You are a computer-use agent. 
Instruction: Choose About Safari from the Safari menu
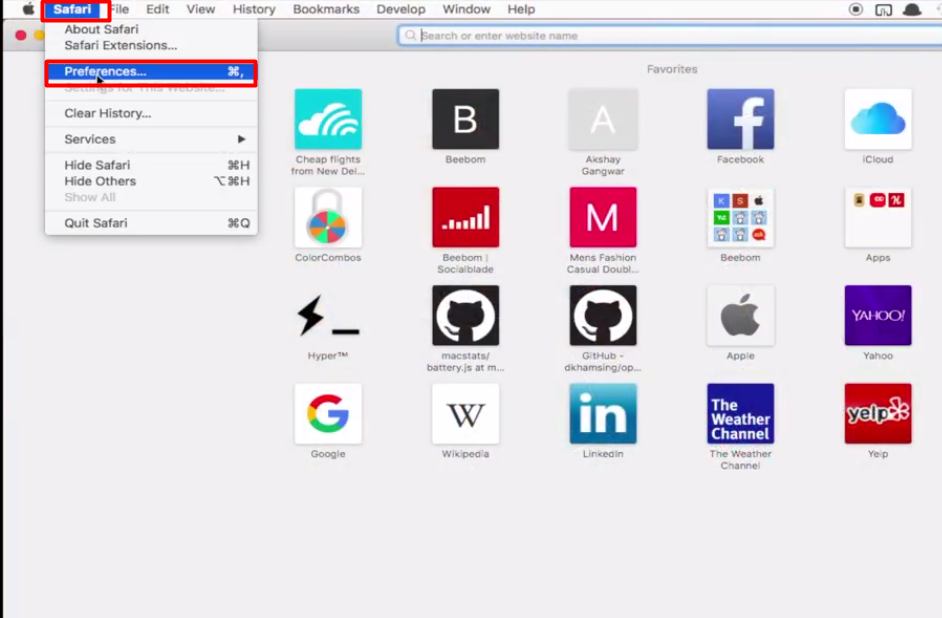tap(151, 29)
